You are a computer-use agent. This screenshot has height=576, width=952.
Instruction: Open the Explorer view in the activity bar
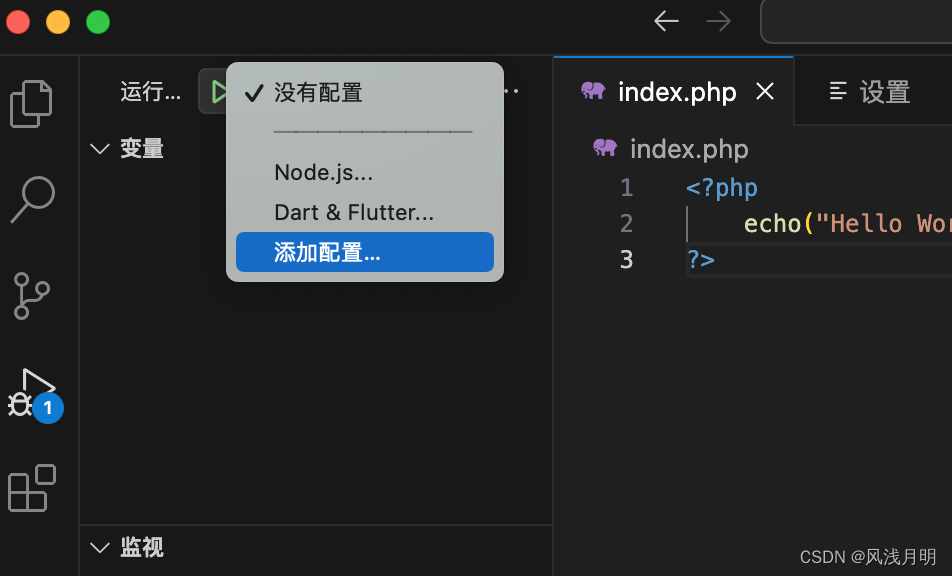30,103
